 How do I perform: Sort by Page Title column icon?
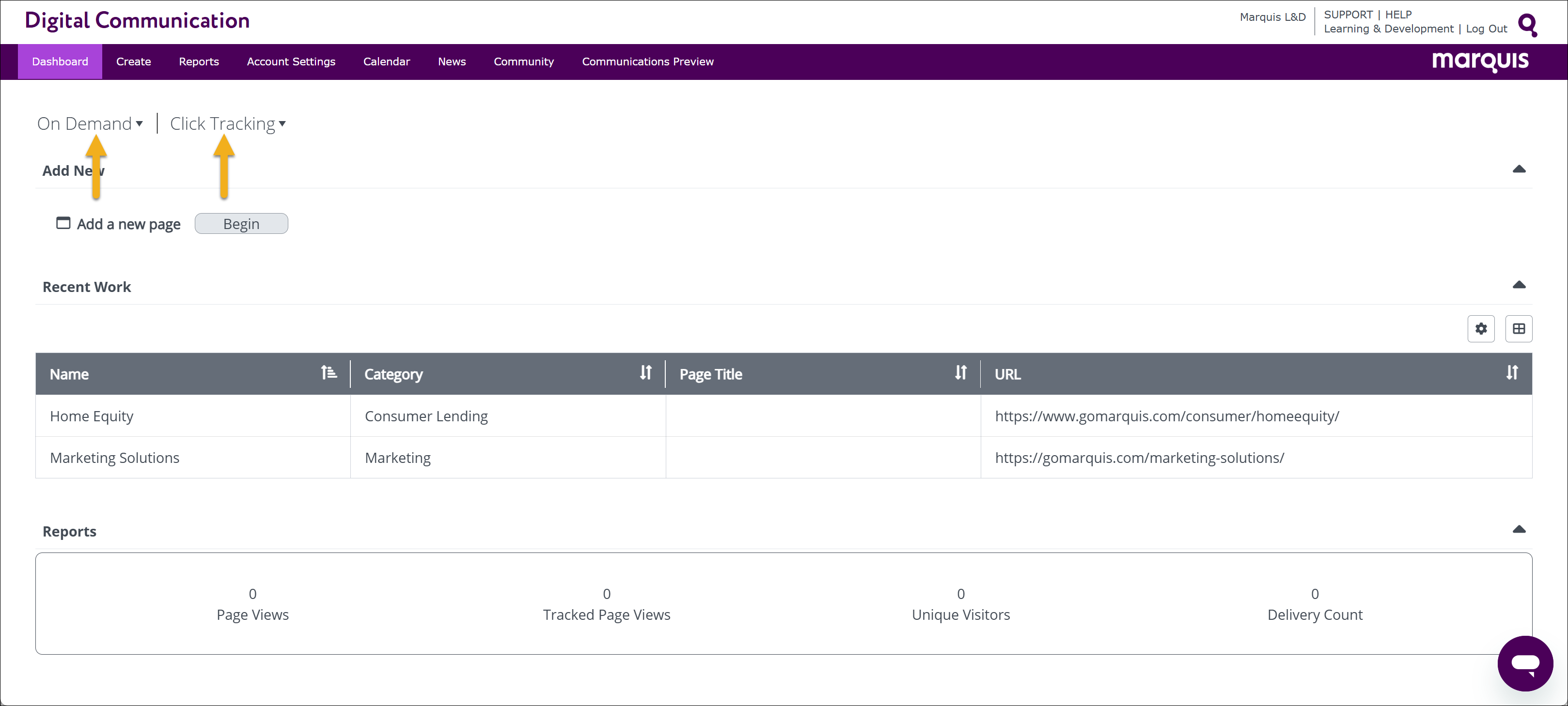point(960,372)
